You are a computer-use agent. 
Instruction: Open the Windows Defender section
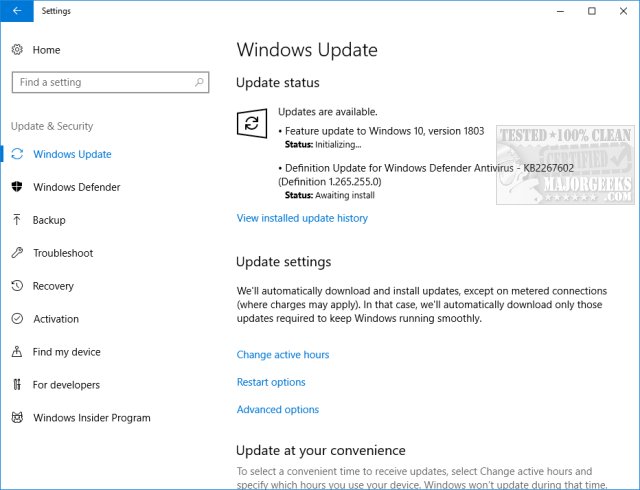point(77,187)
